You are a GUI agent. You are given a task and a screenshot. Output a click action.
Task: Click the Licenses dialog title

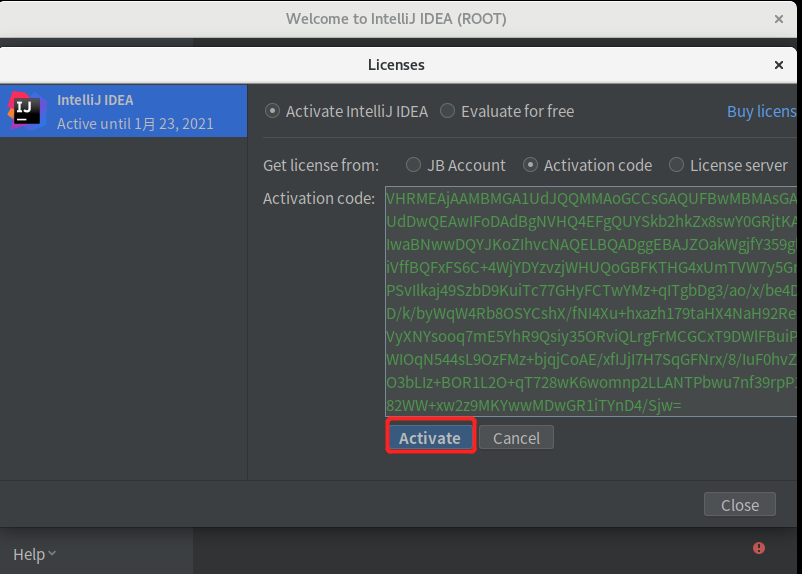point(396,65)
